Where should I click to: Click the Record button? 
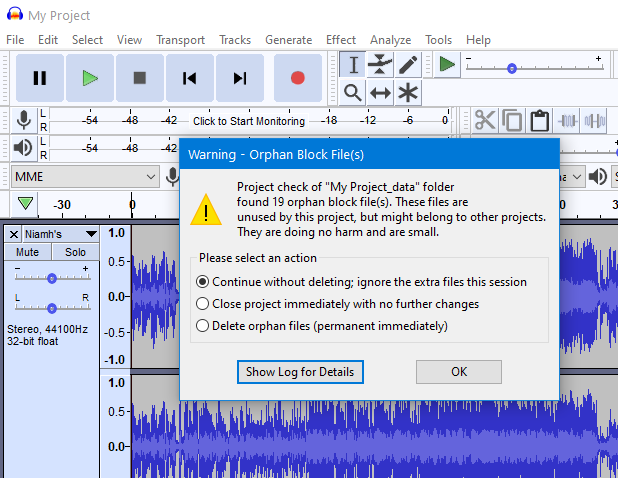pos(298,78)
